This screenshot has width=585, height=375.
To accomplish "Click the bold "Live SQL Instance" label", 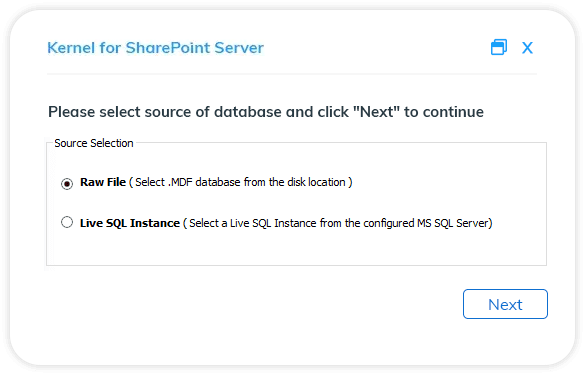I will coord(130,223).
